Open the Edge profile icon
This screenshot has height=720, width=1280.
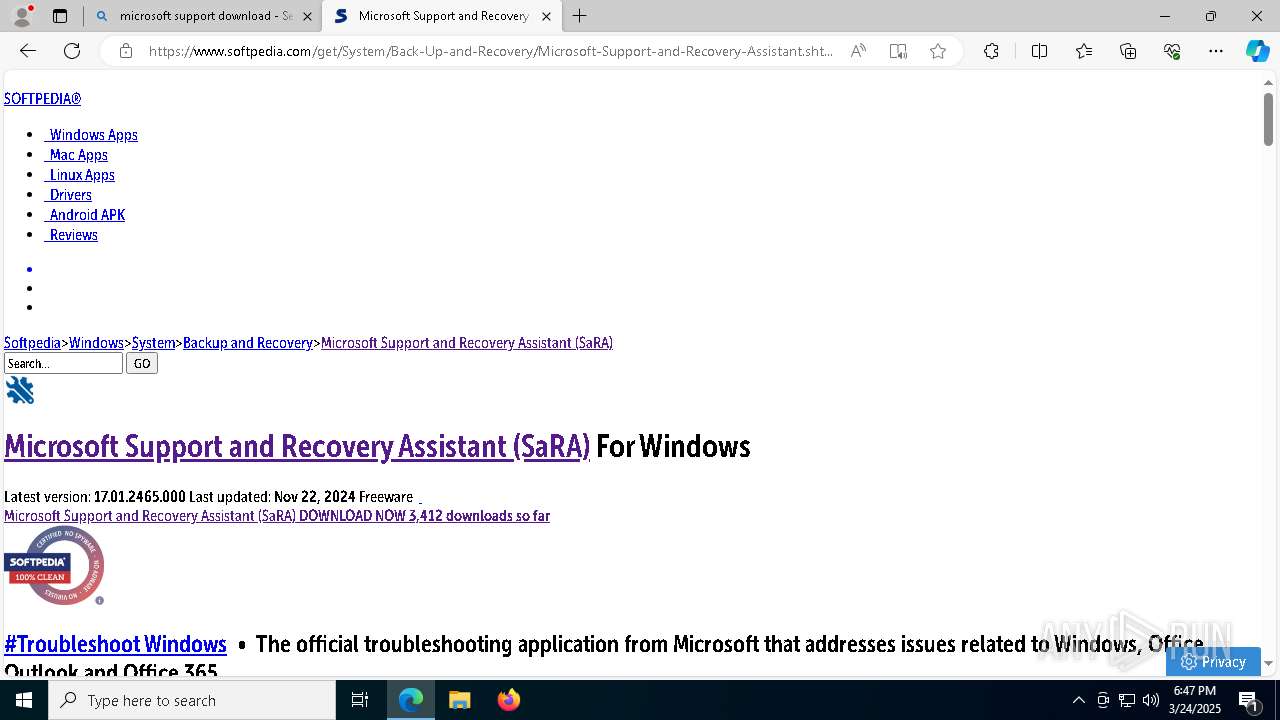[x=22, y=16]
